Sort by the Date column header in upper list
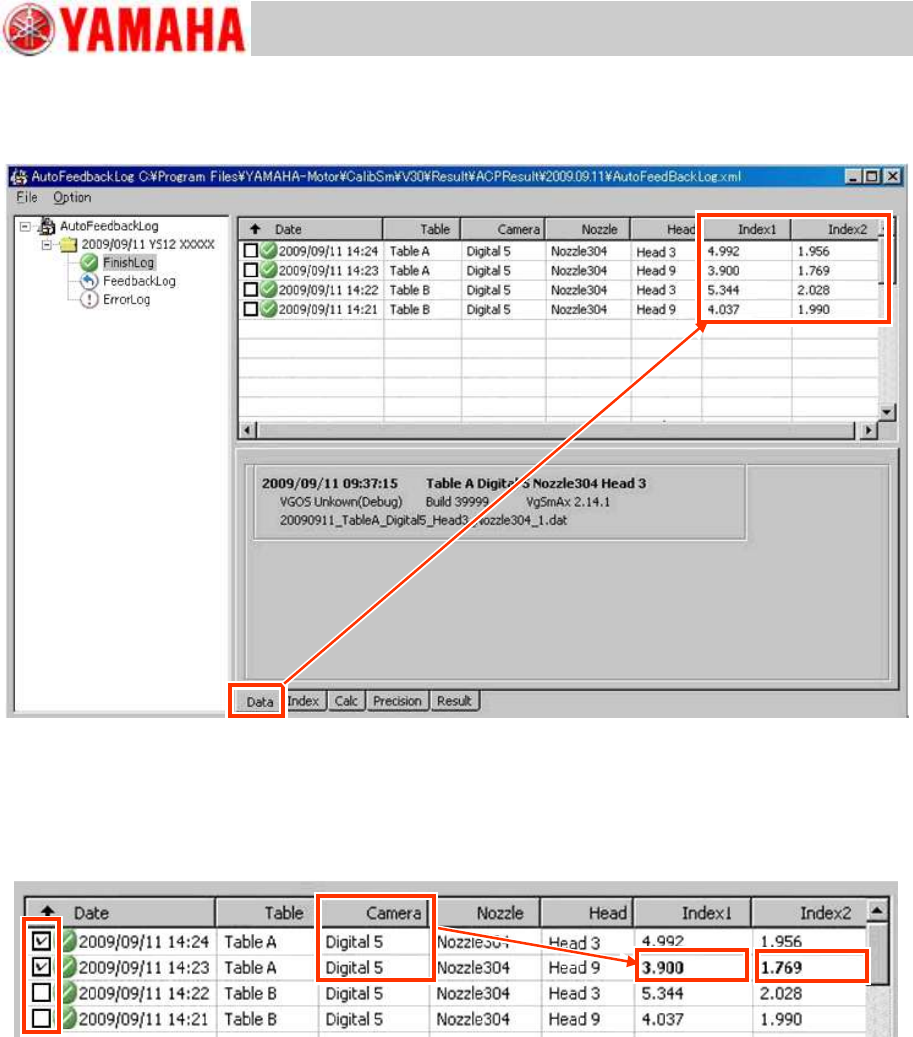 [x=310, y=229]
